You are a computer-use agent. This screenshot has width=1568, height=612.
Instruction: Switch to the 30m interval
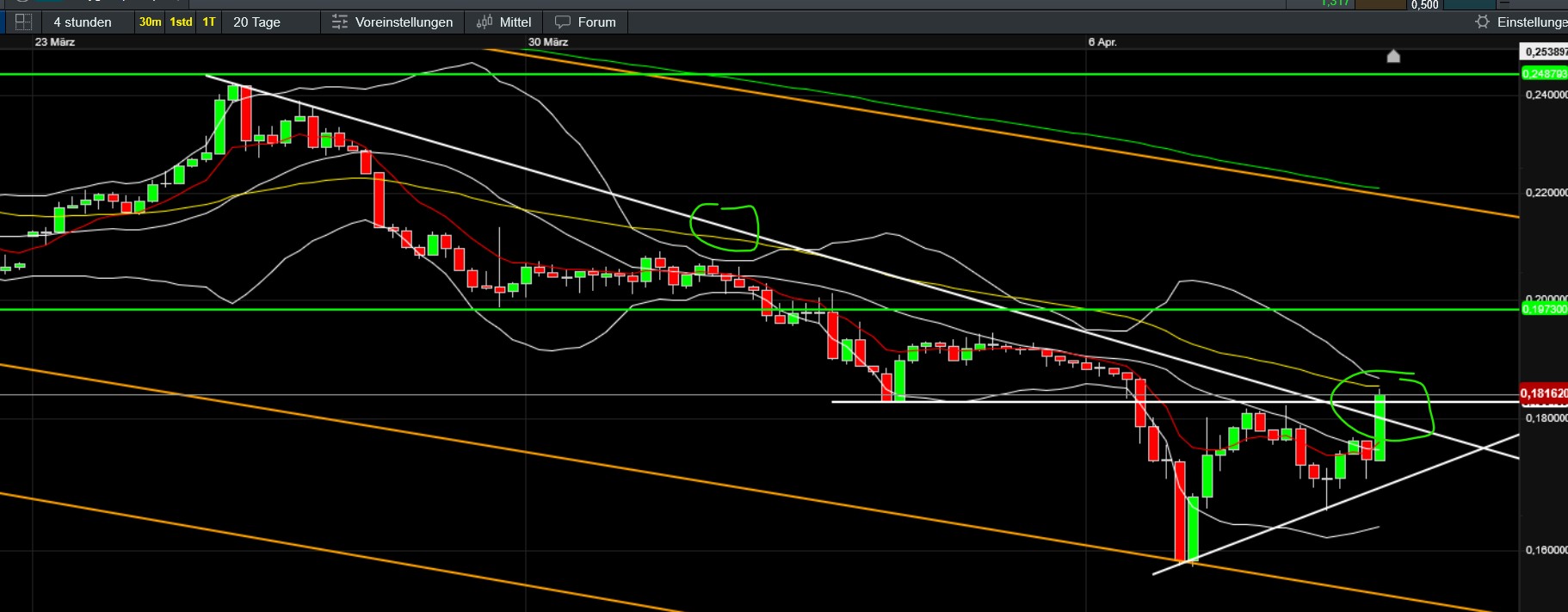click(150, 22)
